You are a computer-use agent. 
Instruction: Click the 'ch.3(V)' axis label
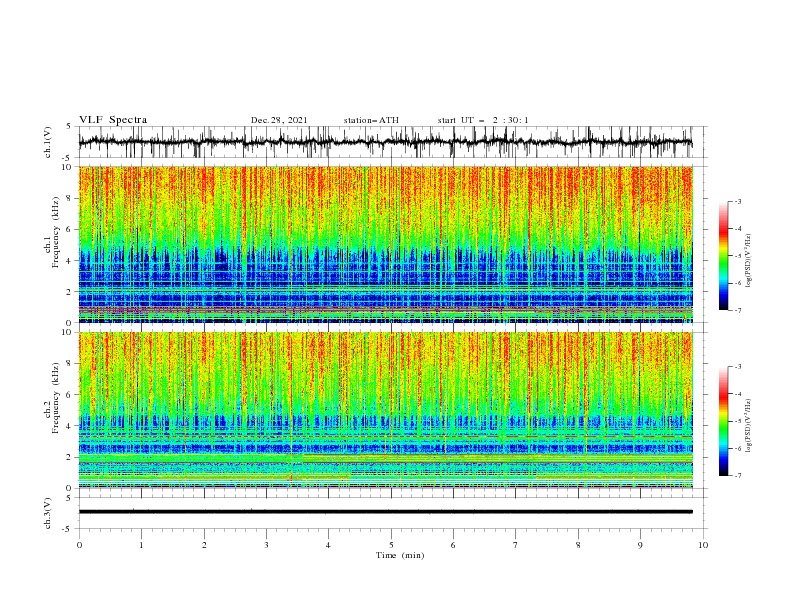[48, 513]
